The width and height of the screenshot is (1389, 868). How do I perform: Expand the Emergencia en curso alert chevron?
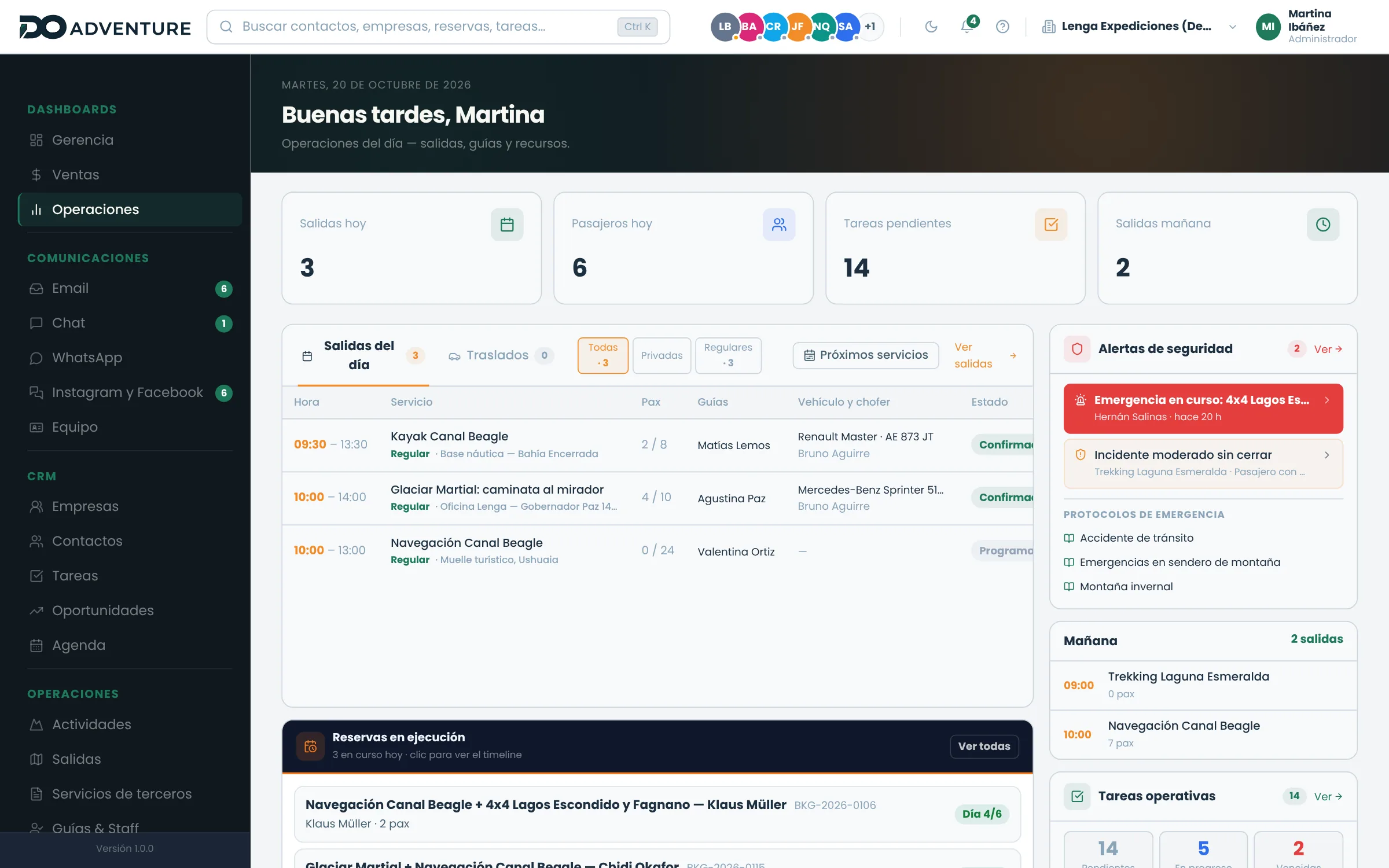1326,400
